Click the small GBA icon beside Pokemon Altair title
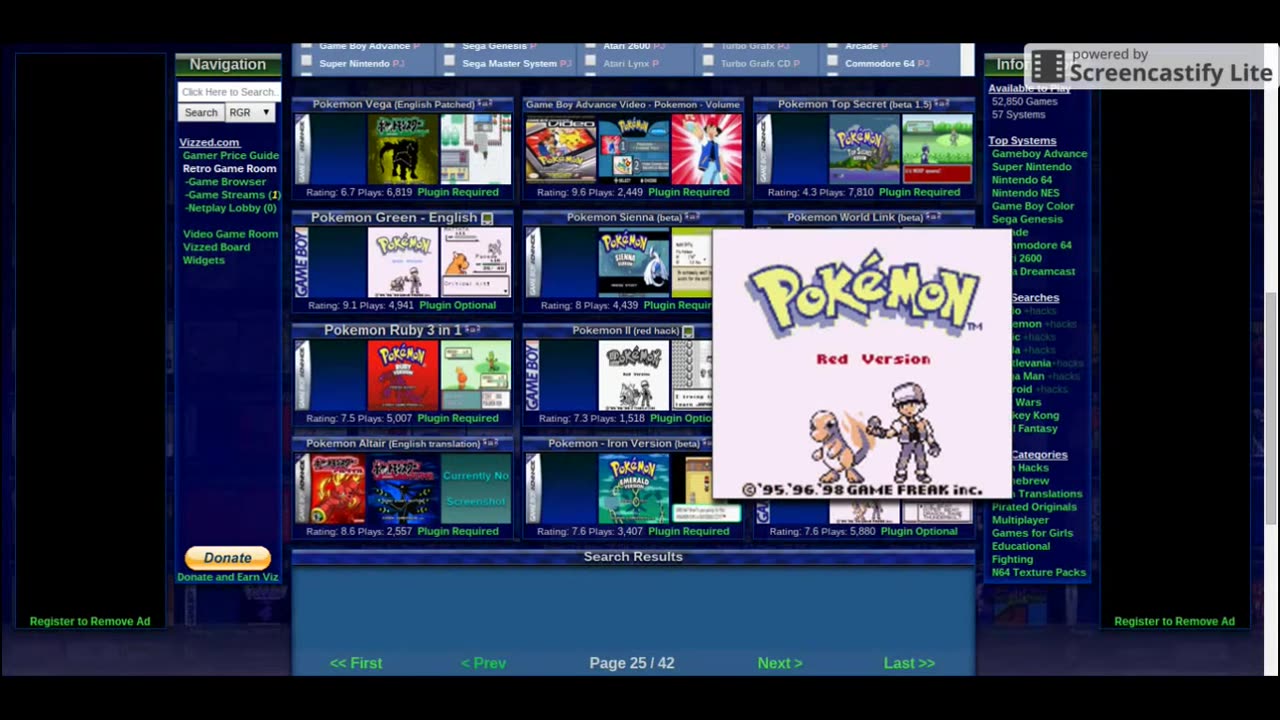 coord(491,443)
